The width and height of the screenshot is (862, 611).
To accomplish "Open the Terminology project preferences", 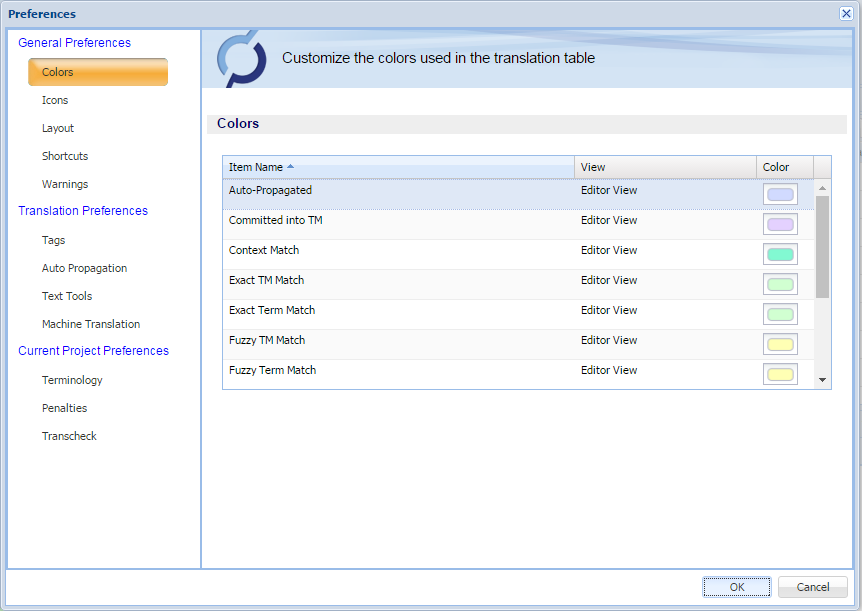I will [72, 380].
